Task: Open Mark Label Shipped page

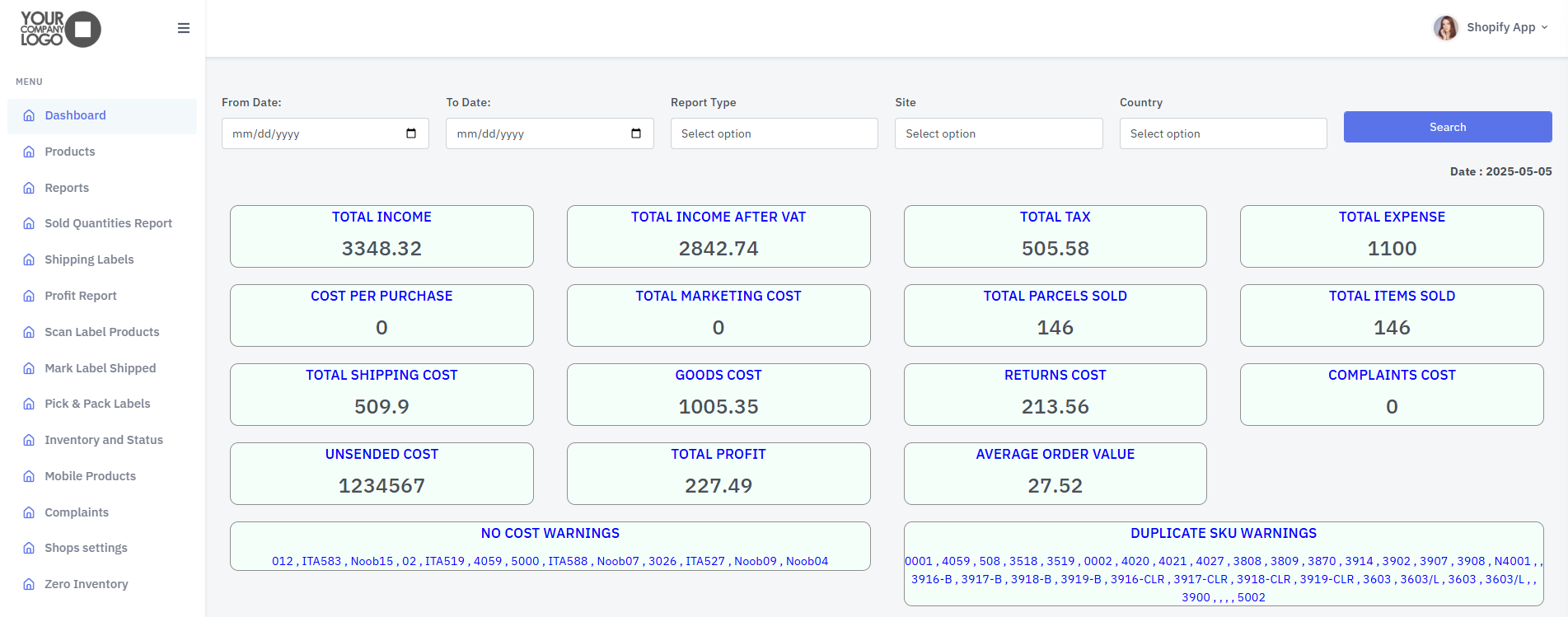Action: (x=102, y=368)
